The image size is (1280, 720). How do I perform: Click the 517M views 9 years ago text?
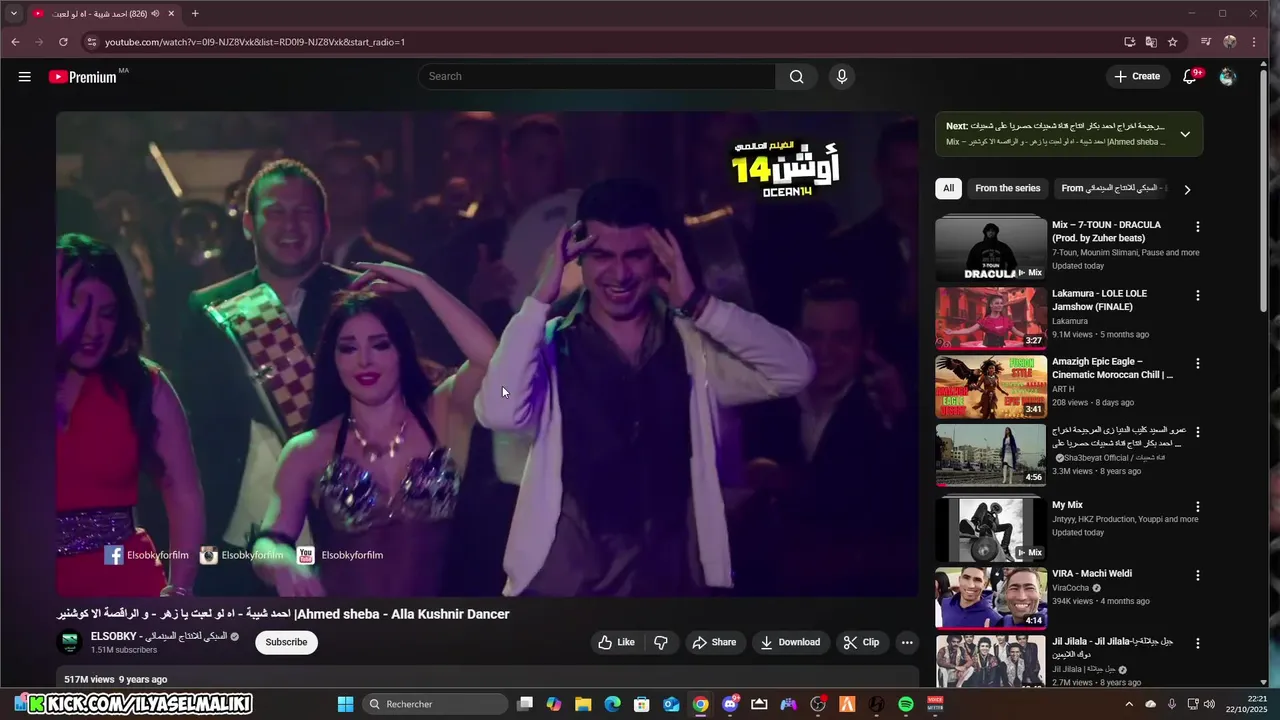(x=115, y=679)
